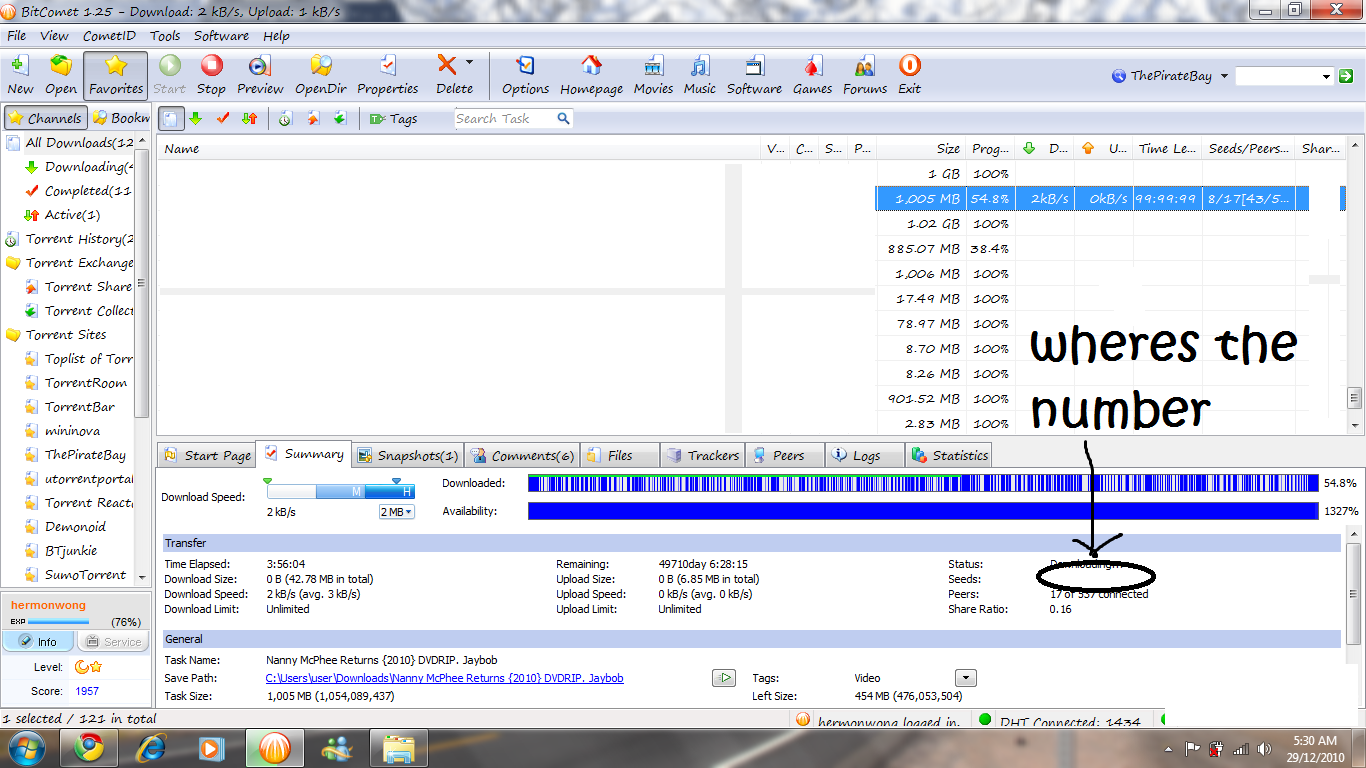Open task Properties
This screenshot has width=1366, height=768.
(x=388, y=75)
